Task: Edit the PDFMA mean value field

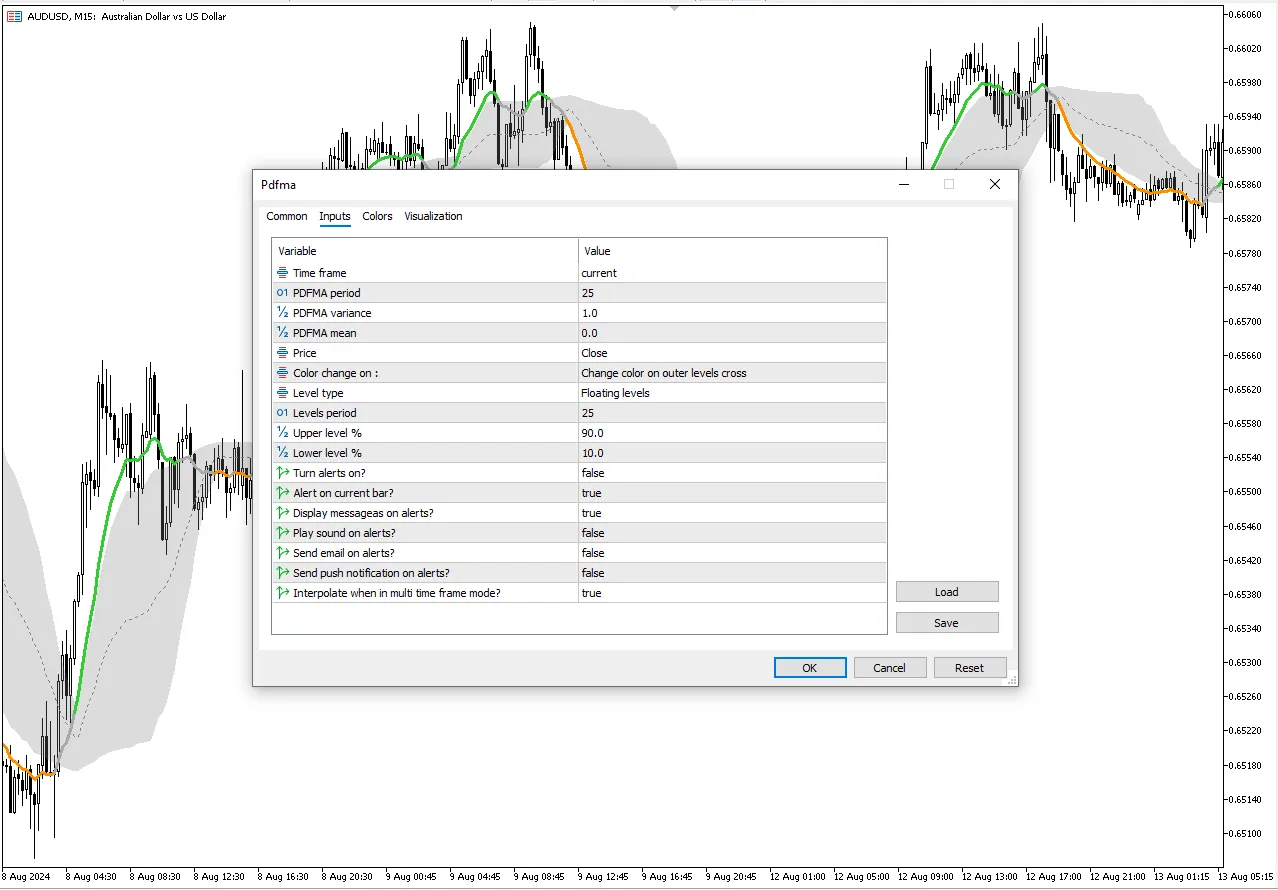Action: (x=730, y=333)
